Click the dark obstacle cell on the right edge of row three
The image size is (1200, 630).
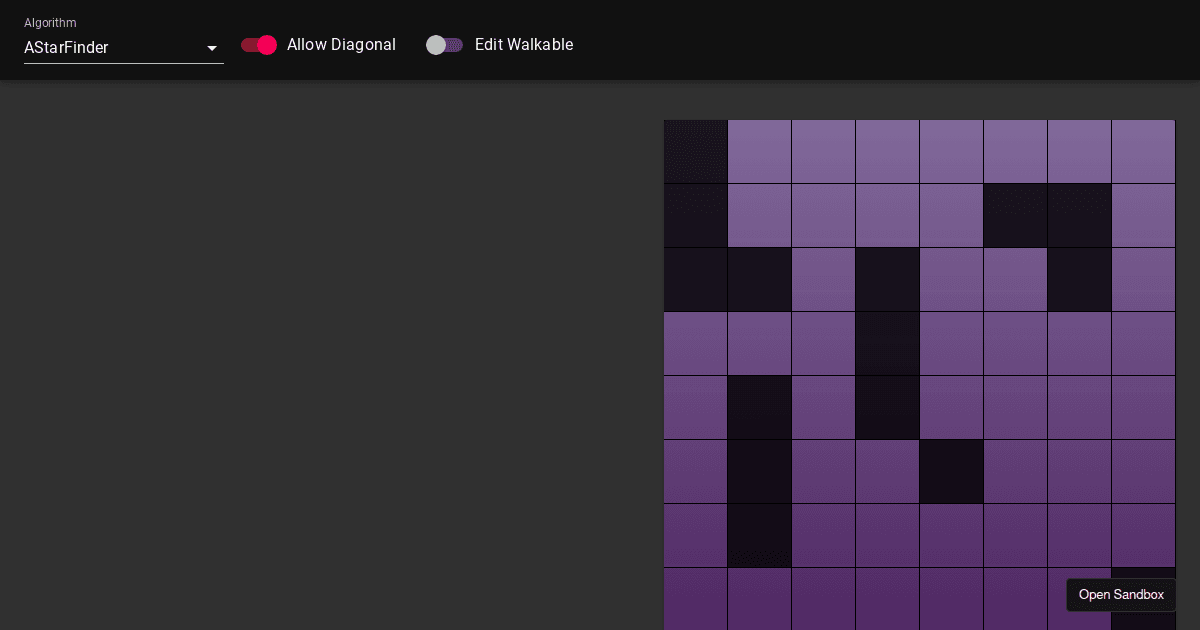pyautogui.click(x=1079, y=279)
